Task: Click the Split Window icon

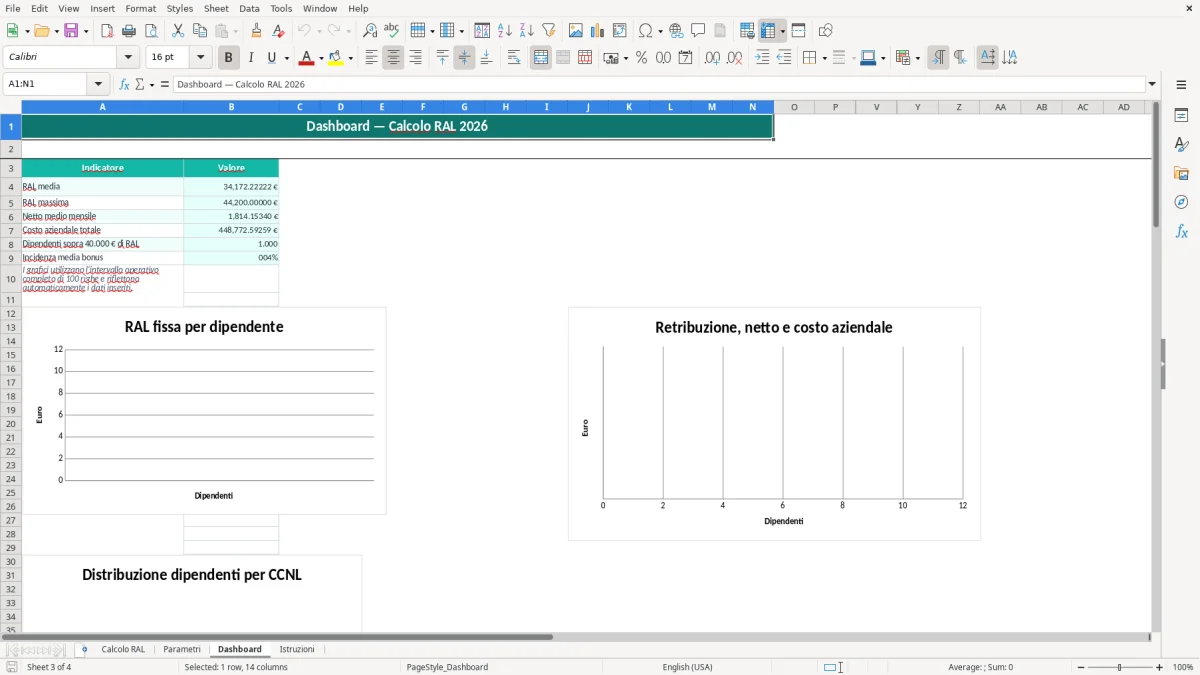Action: tap(798, 31)
